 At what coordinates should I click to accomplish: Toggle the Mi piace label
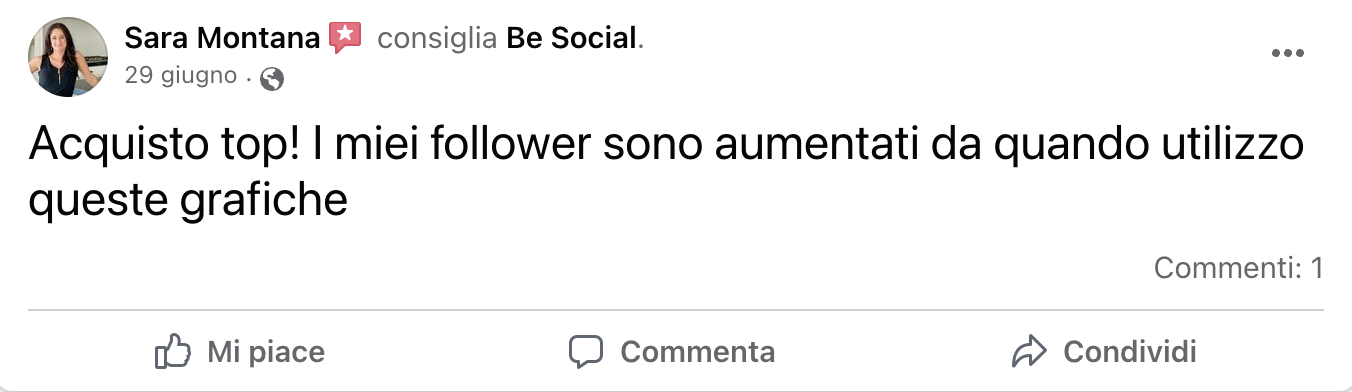point(266,352)
